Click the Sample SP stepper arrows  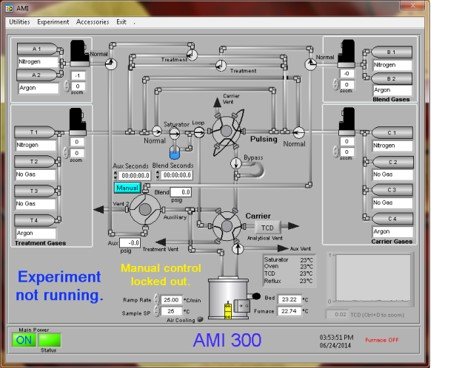pos(156,312)
